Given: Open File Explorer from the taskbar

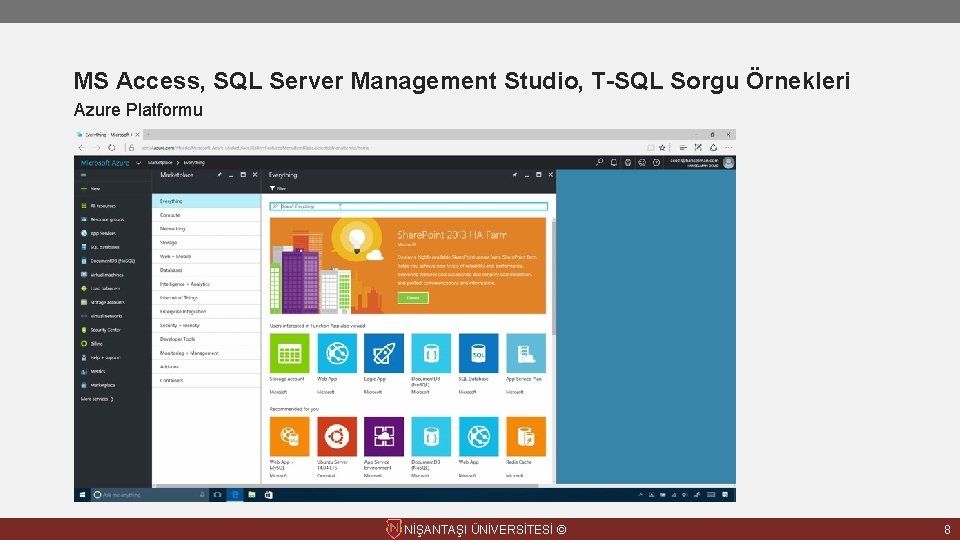Looking at the screenshot, I should (x=252, y=495).
